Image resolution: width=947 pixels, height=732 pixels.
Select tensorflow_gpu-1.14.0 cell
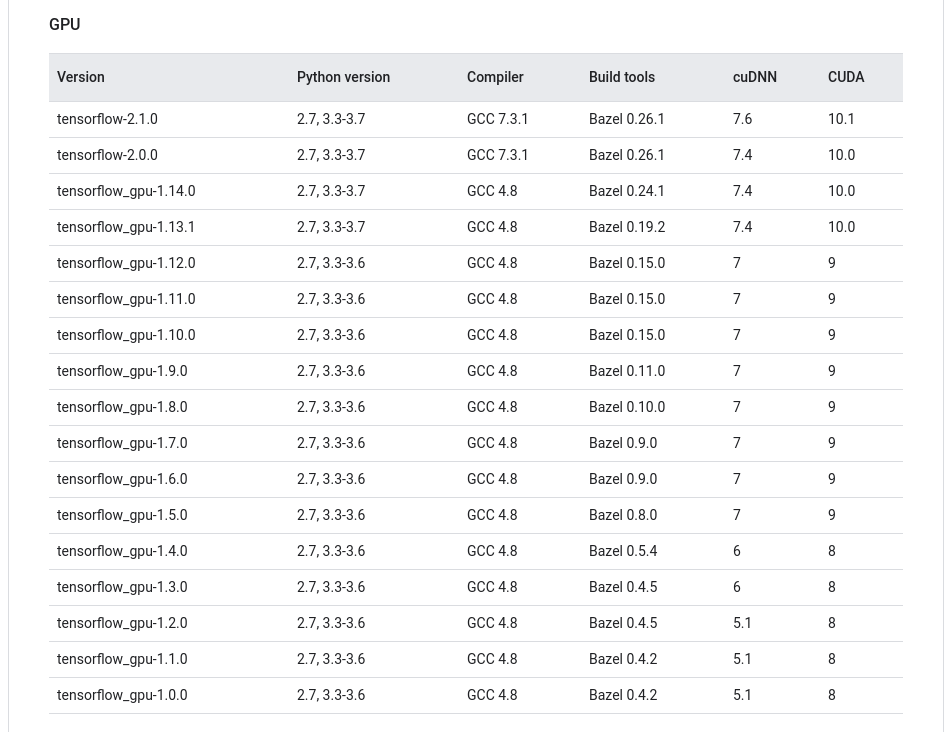tap(126, 191)
